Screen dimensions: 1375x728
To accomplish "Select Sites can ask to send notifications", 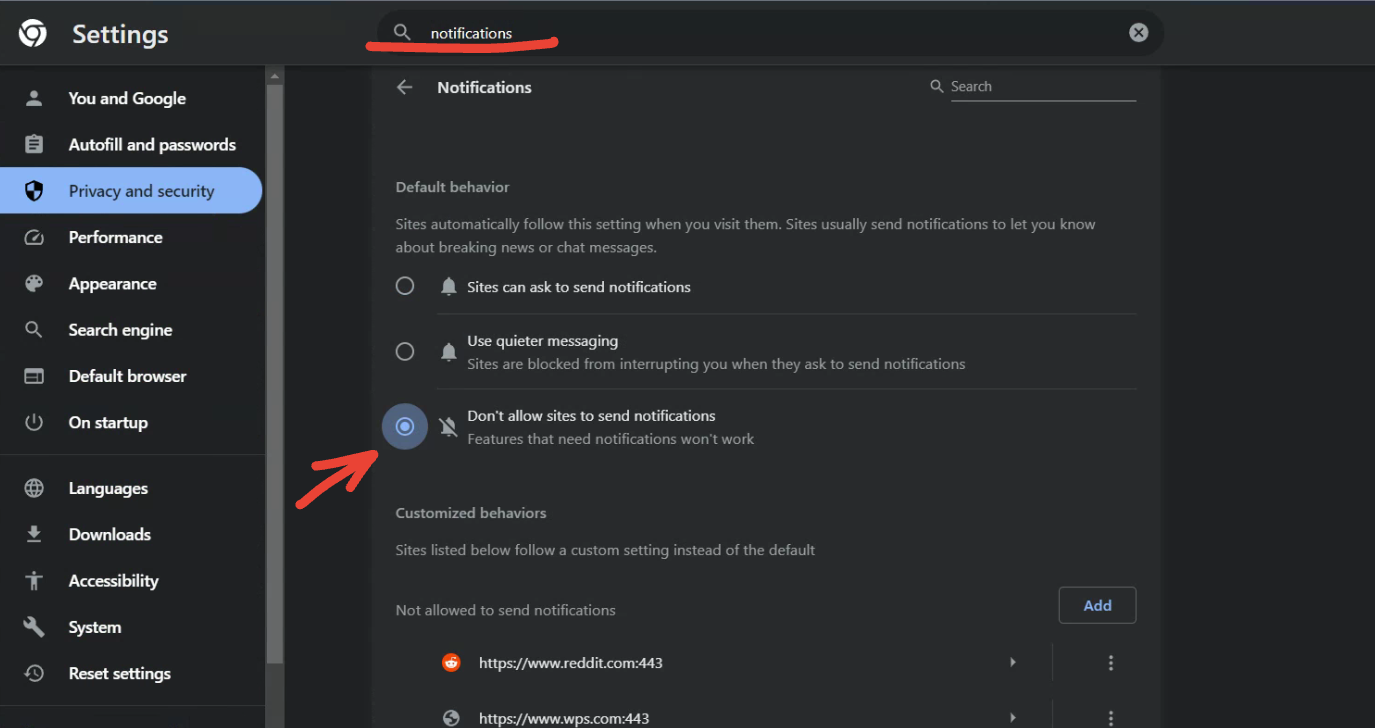I will [404, 286].
